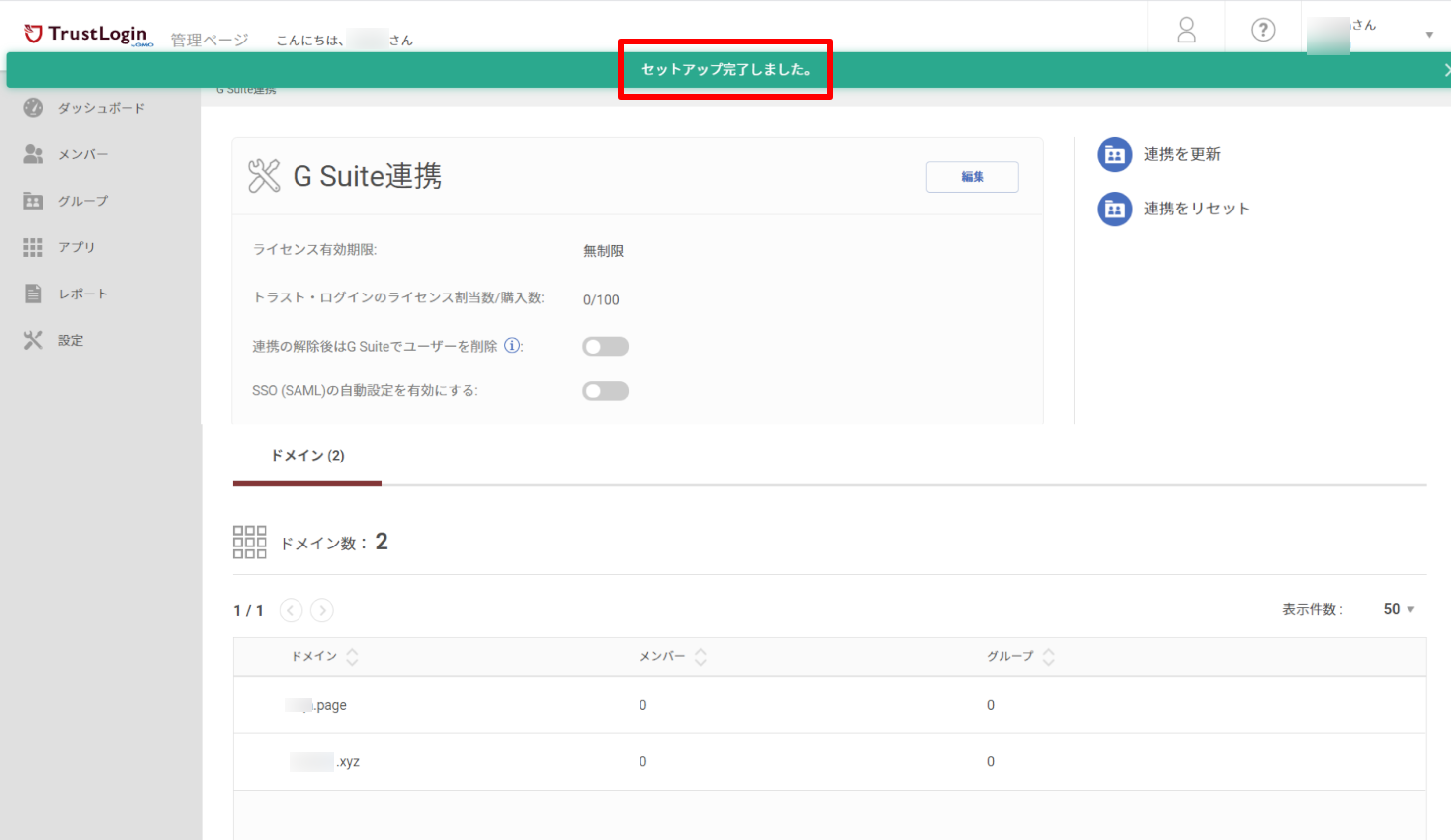Sort by メンバー column
Screen dimensions: 1451x840
tap(673, 657)
